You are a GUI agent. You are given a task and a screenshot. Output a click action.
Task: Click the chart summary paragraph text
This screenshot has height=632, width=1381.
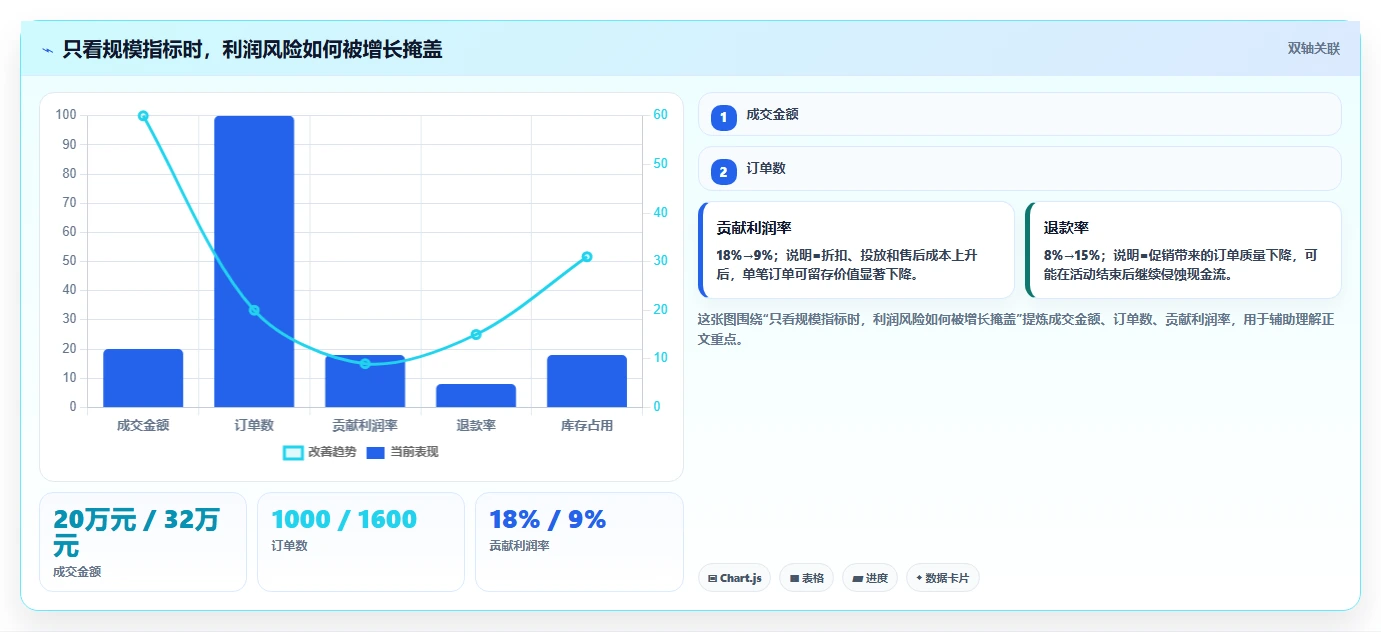(x=1016, y=329)
